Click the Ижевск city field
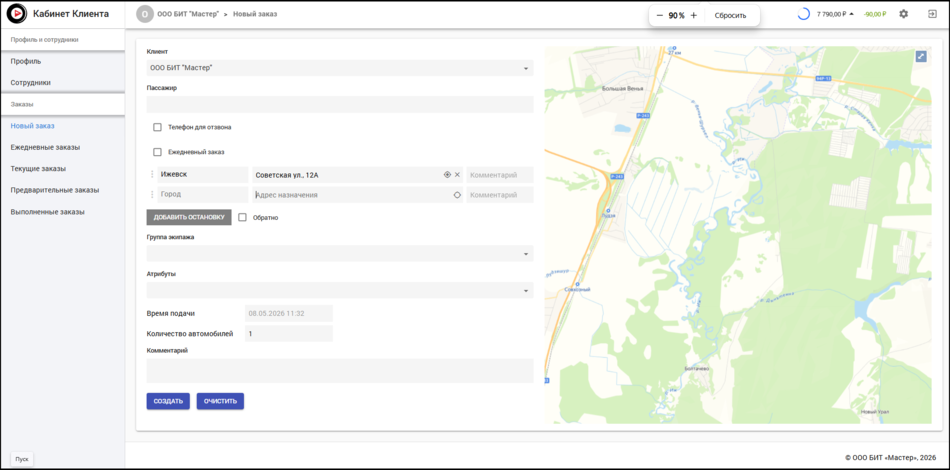The width and height of the screenshot is (950, 470). (x=202, y=175)
